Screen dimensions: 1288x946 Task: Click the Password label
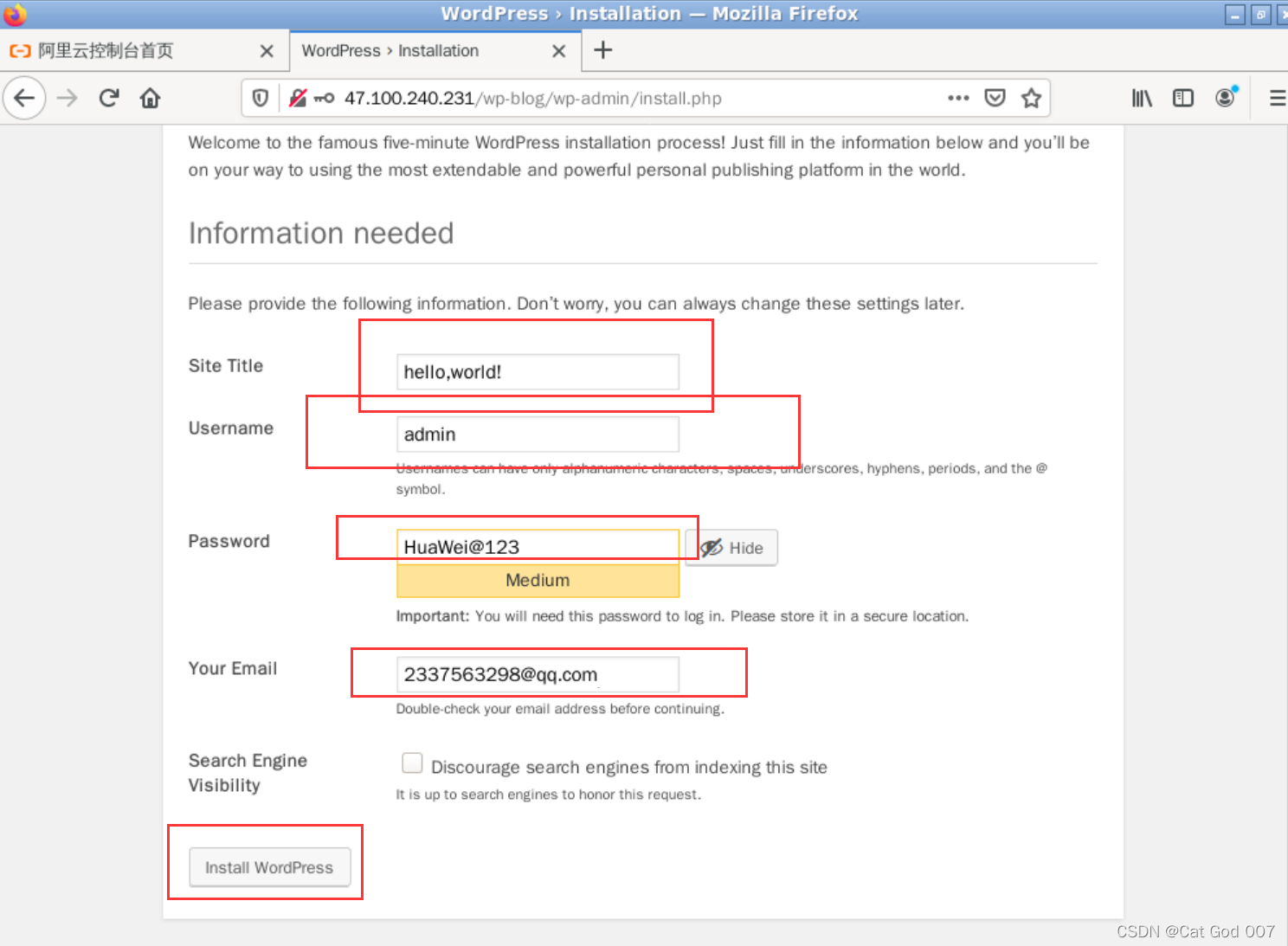229,542
